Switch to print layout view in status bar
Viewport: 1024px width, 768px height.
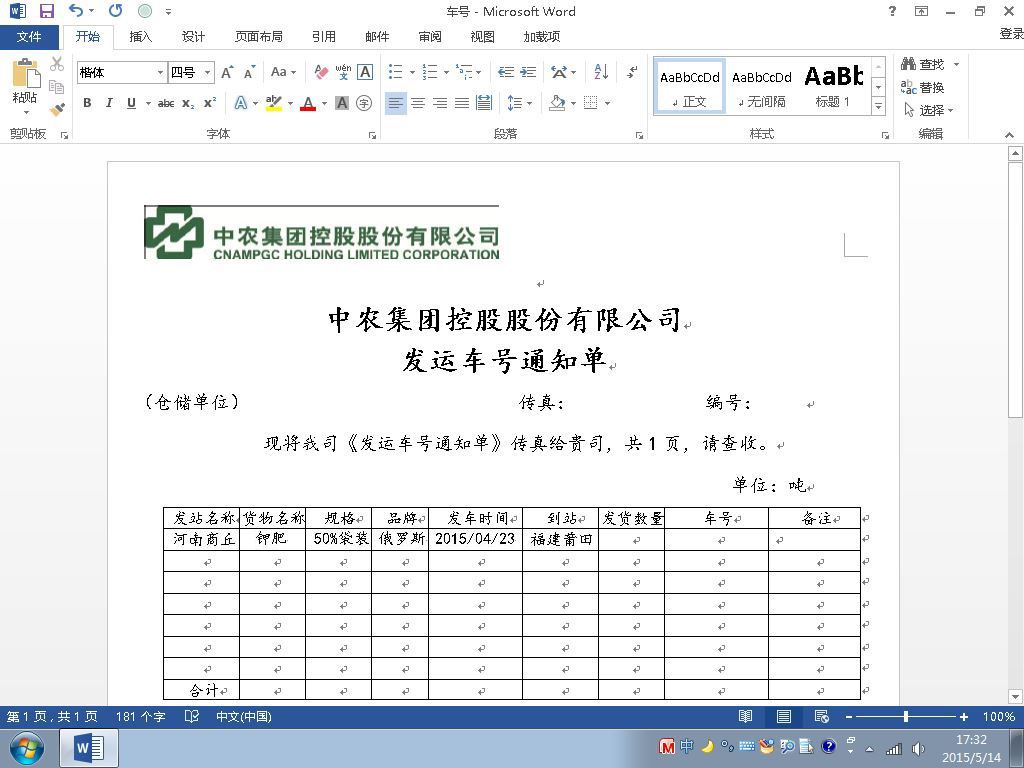tap(784, 716)
